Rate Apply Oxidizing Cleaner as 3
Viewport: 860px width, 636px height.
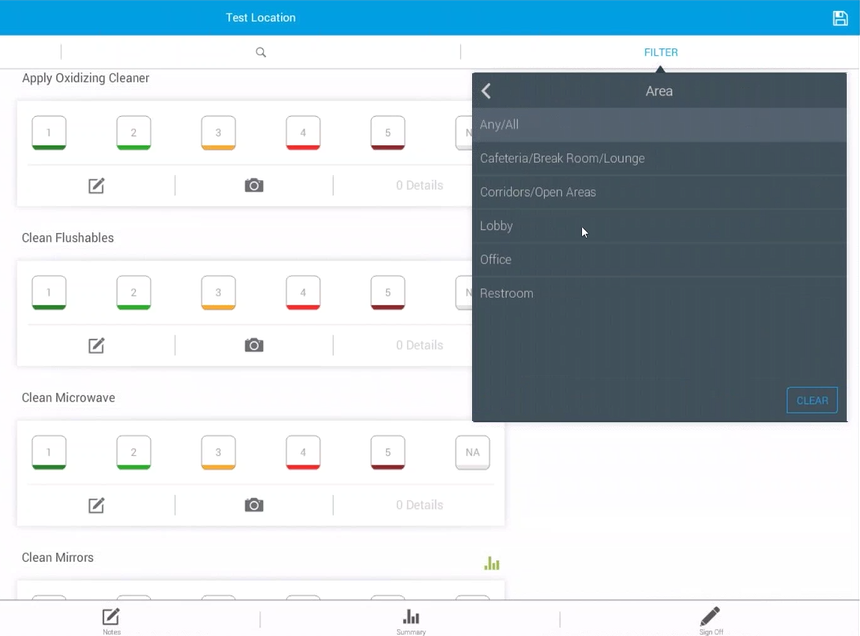pyautogui.click(x=218, y=133)
